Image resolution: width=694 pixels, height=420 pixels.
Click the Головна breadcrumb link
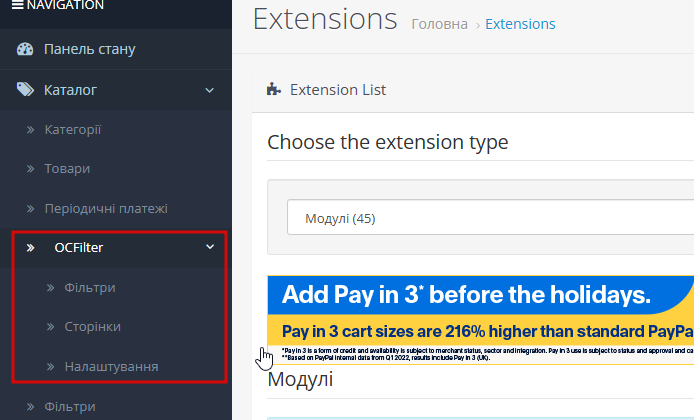coord(439,24)
